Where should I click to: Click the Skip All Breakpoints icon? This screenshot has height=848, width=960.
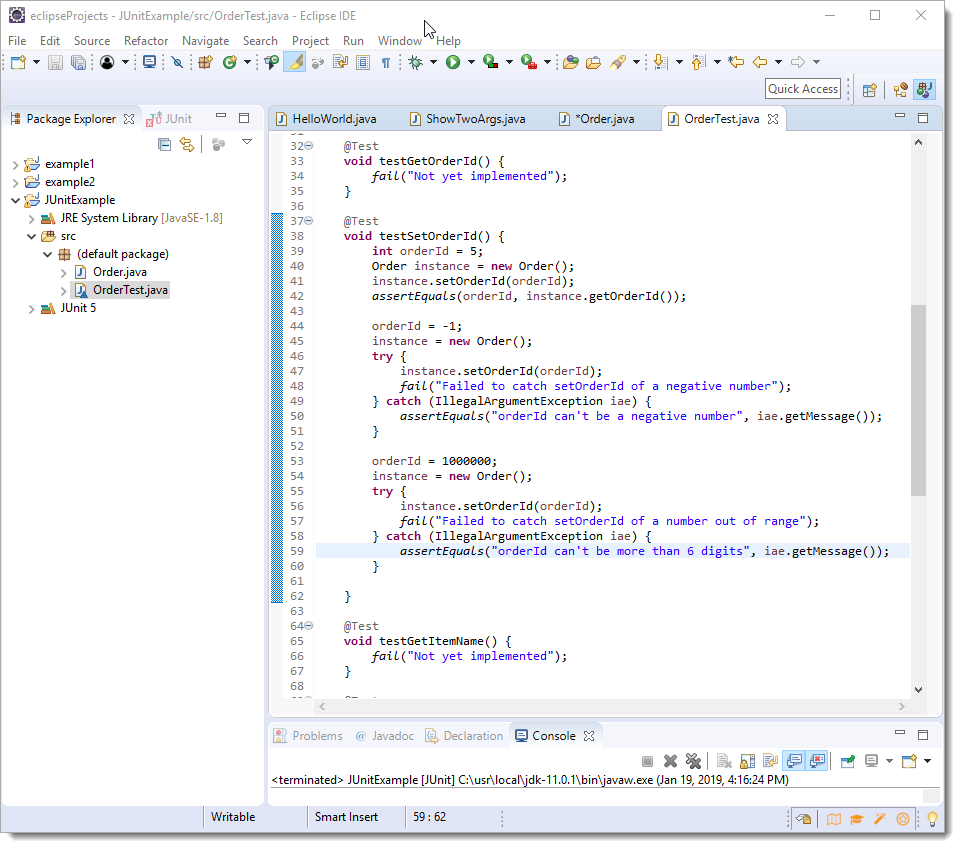click(x=177, y=62)
